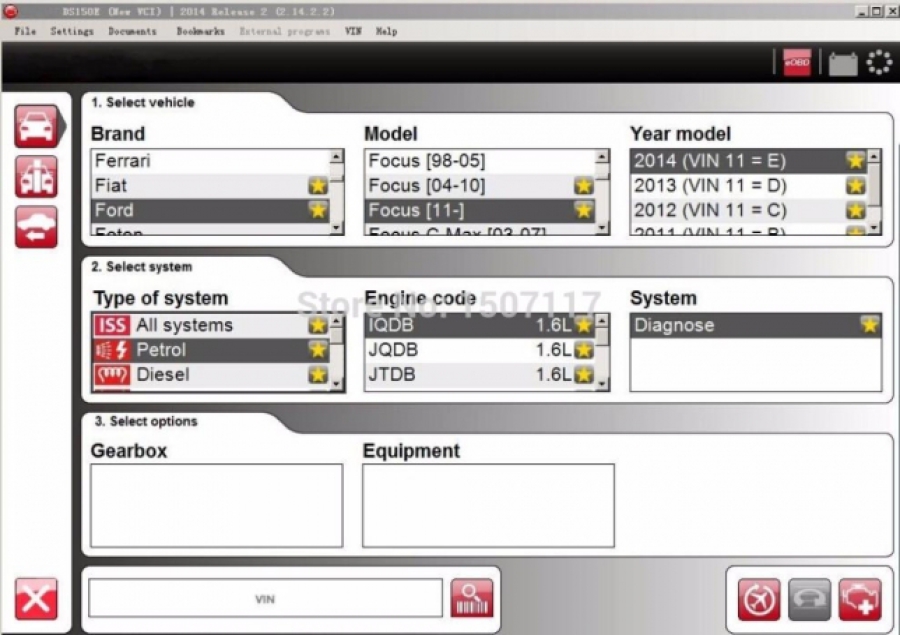The height and width of the screenshot is (635, 900).
Task: Click the VIN input field
Action: point(265,599)
